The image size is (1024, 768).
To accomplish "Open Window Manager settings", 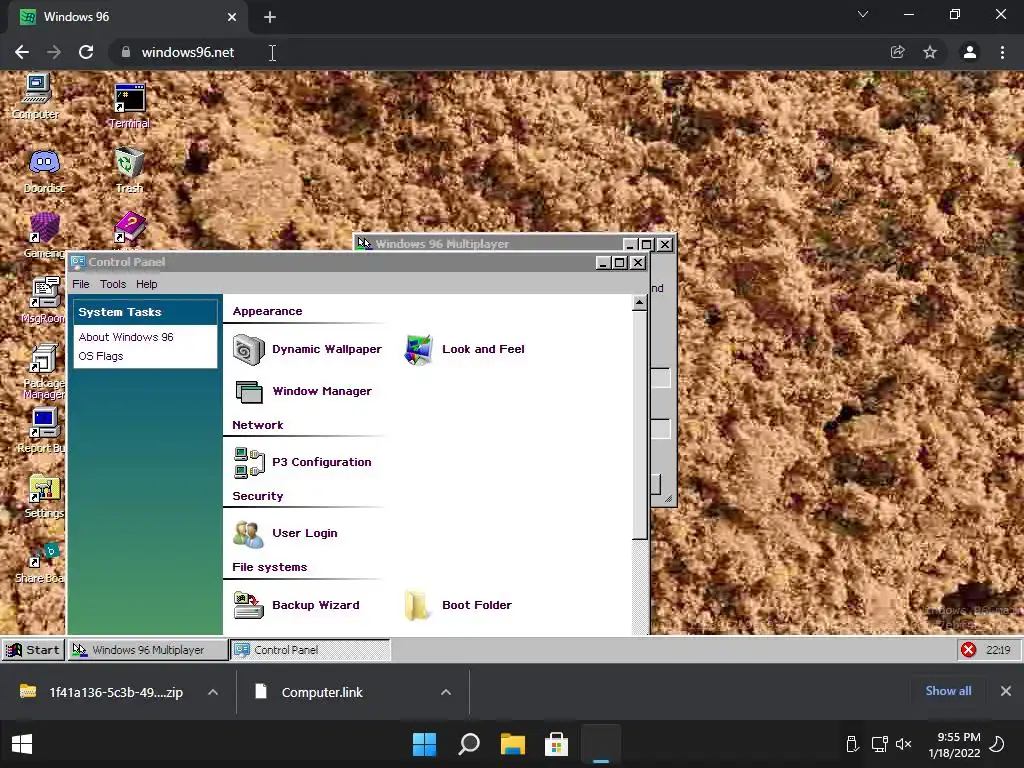I will (303, 391).
